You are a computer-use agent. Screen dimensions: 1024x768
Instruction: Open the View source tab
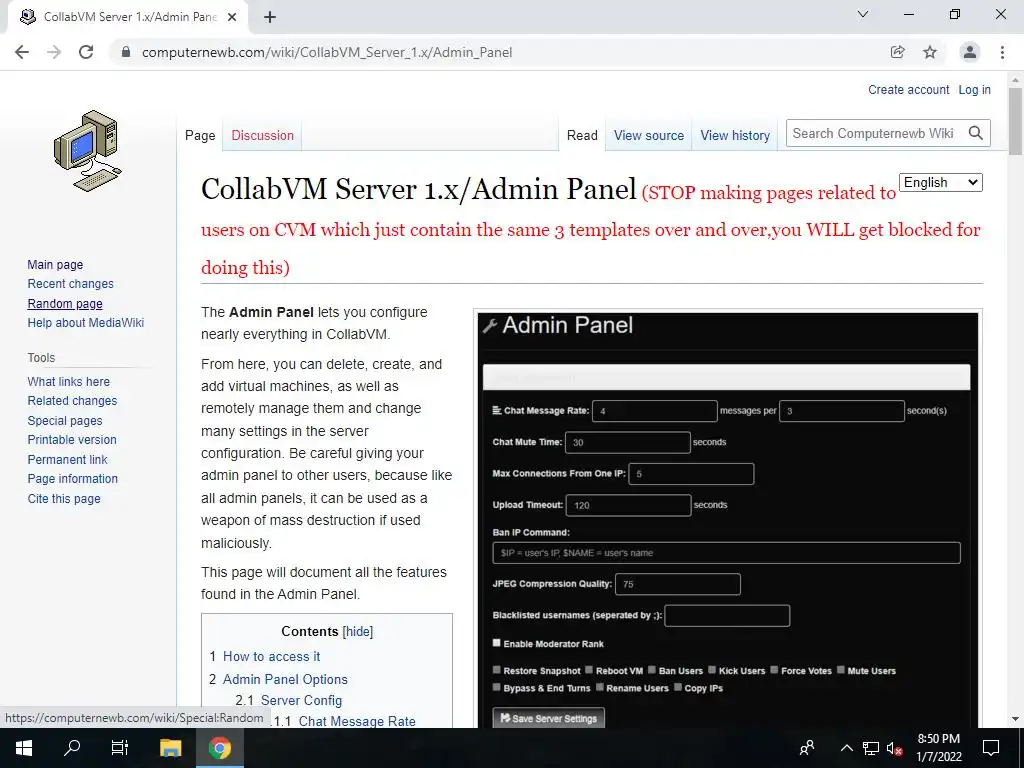pyautogui.click(x=648, y=135)
